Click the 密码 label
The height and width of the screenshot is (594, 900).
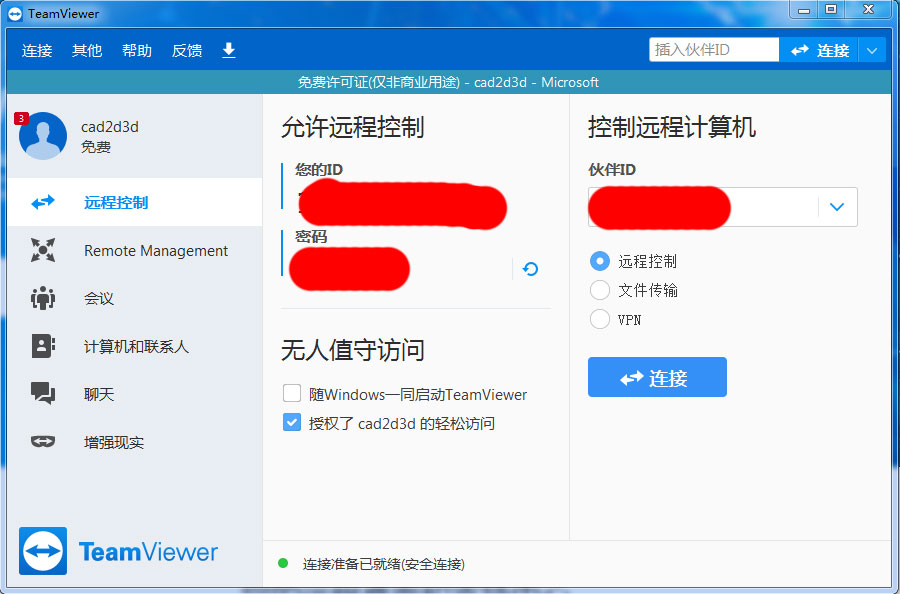pyautogui.click(x=311, y=236)
